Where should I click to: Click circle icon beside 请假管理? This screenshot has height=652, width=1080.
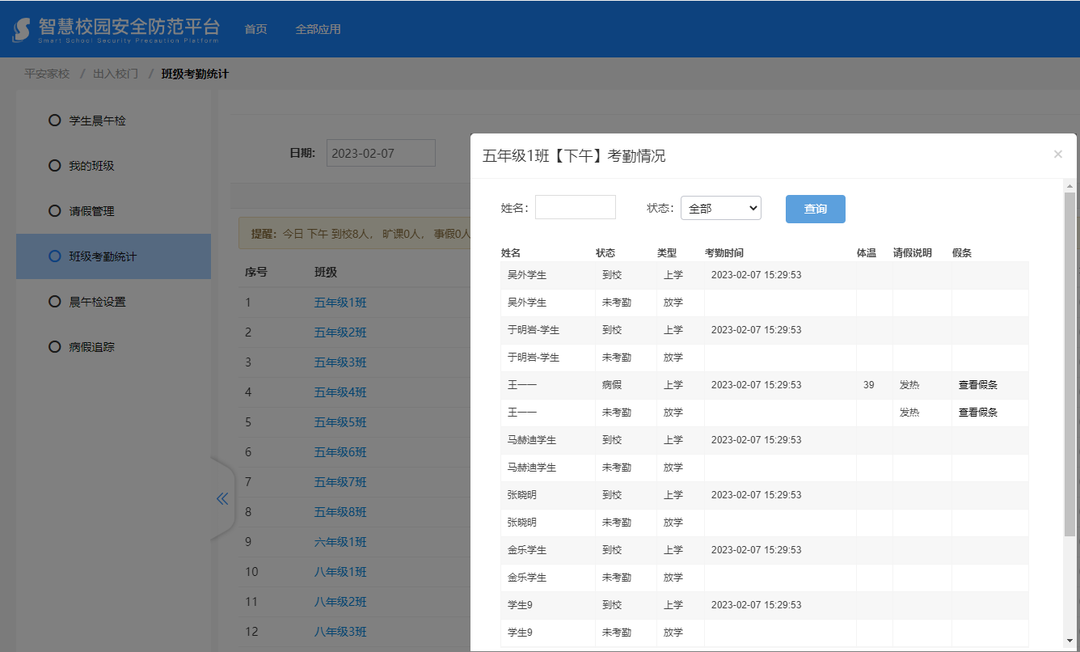(54, 211)
